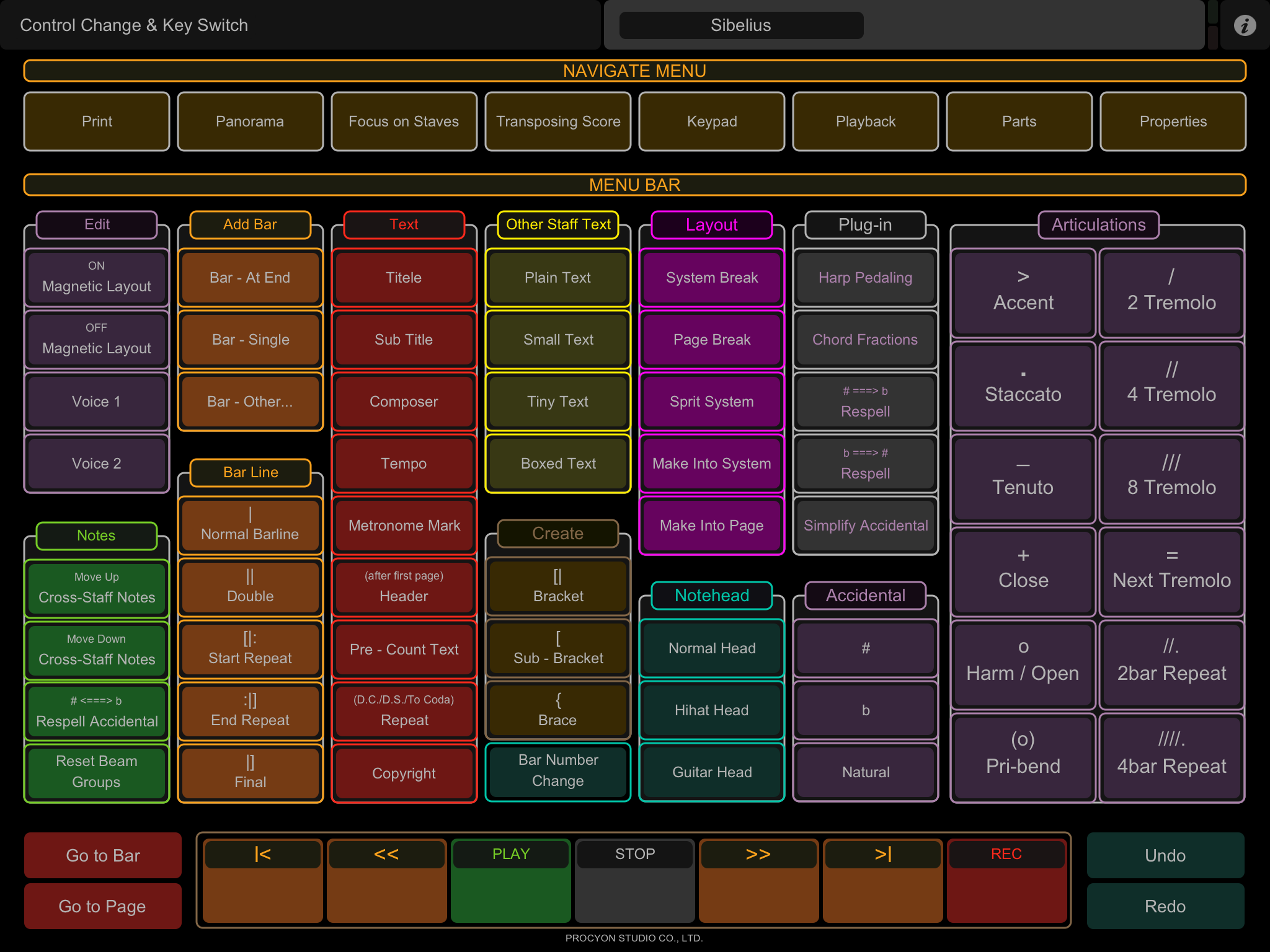Create a Sub - Bracket

point(558,648)
